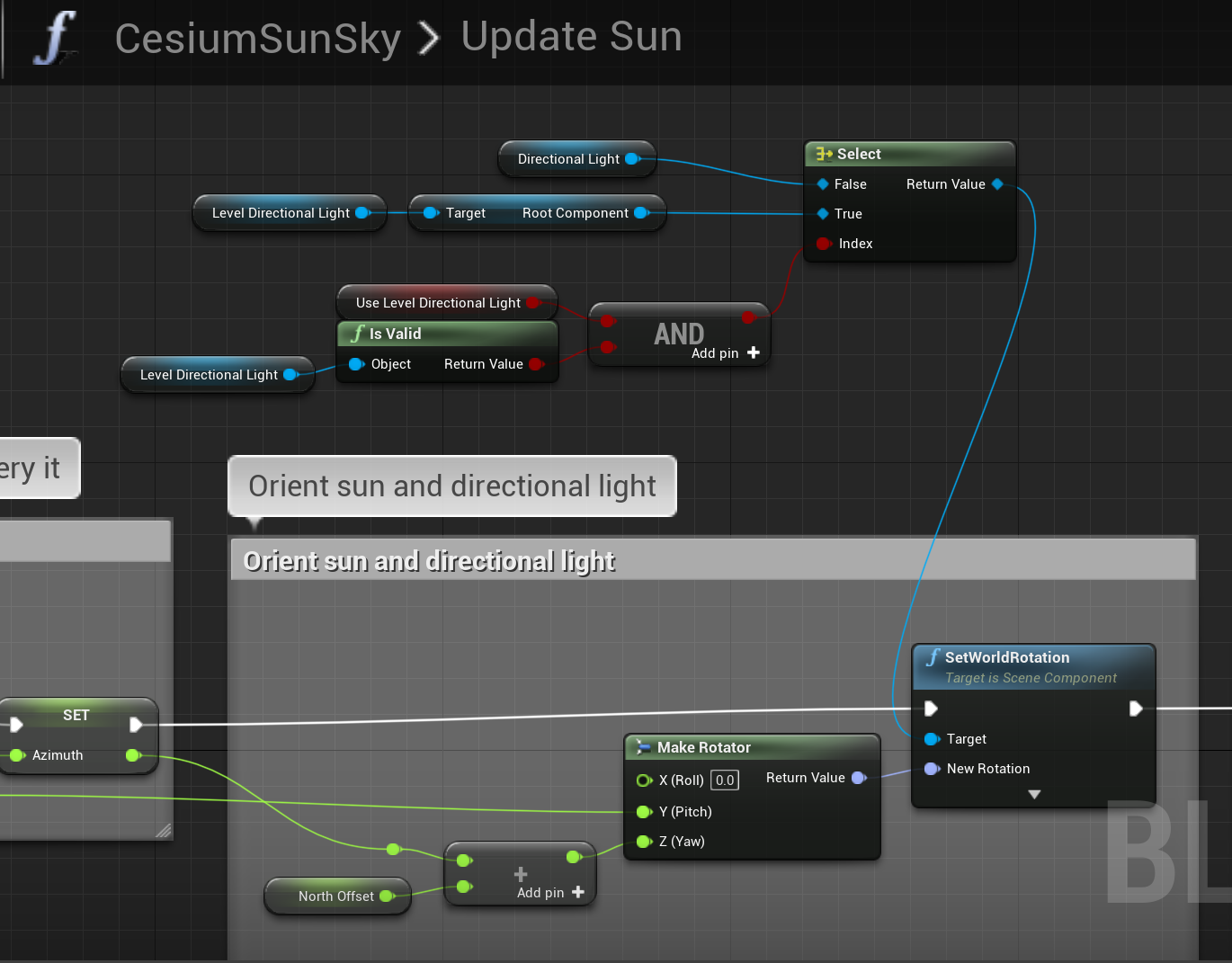Click the X (Roll) value field
The height and width of the screenshot is (963, 1232).
coord(725,780)
